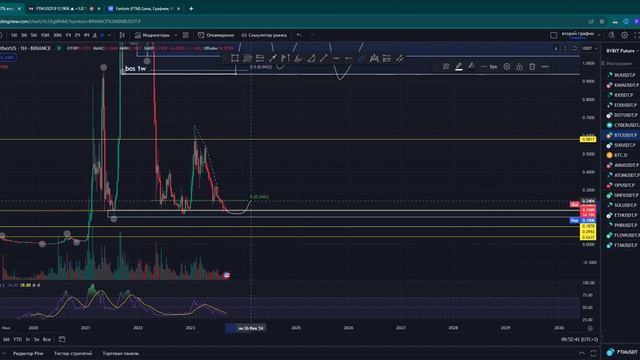640x360 pixels.
Task: Select DOTUSDT.P in the watchlist
Action: 621,115
